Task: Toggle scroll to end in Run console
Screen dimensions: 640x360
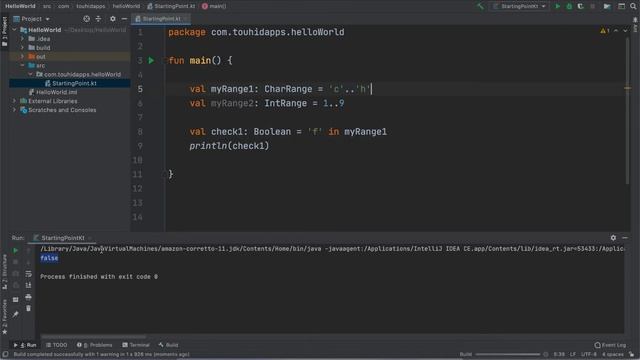Action: click(28, 286)
